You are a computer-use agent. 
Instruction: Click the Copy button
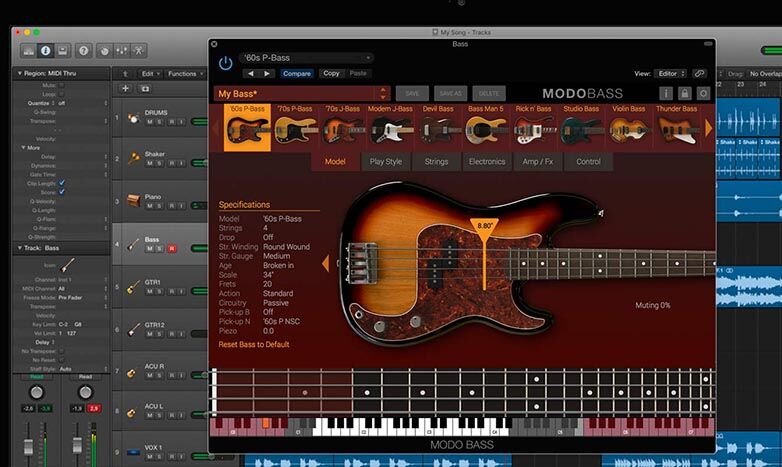coord(331,73)
